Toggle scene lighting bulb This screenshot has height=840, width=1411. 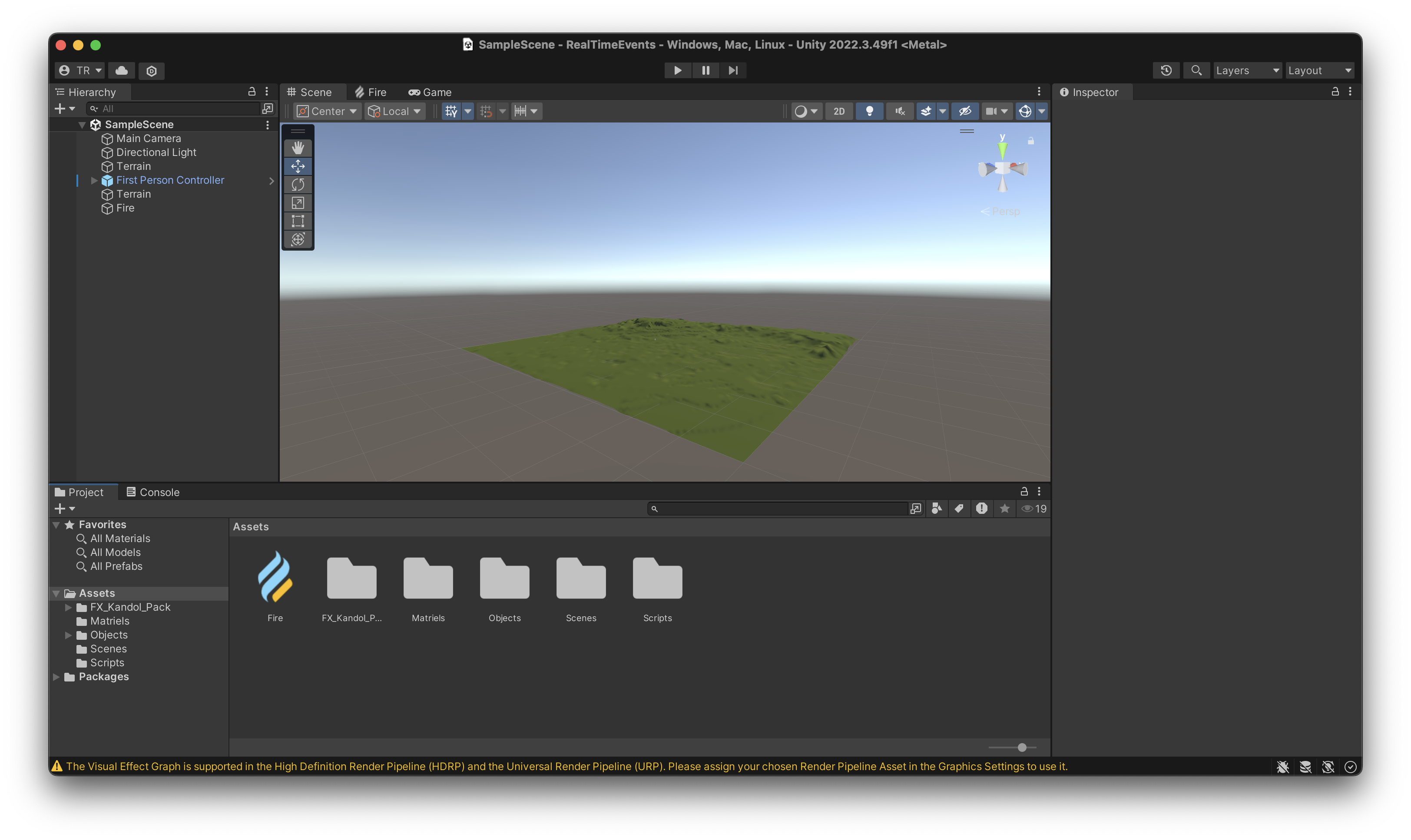[869, 111]
